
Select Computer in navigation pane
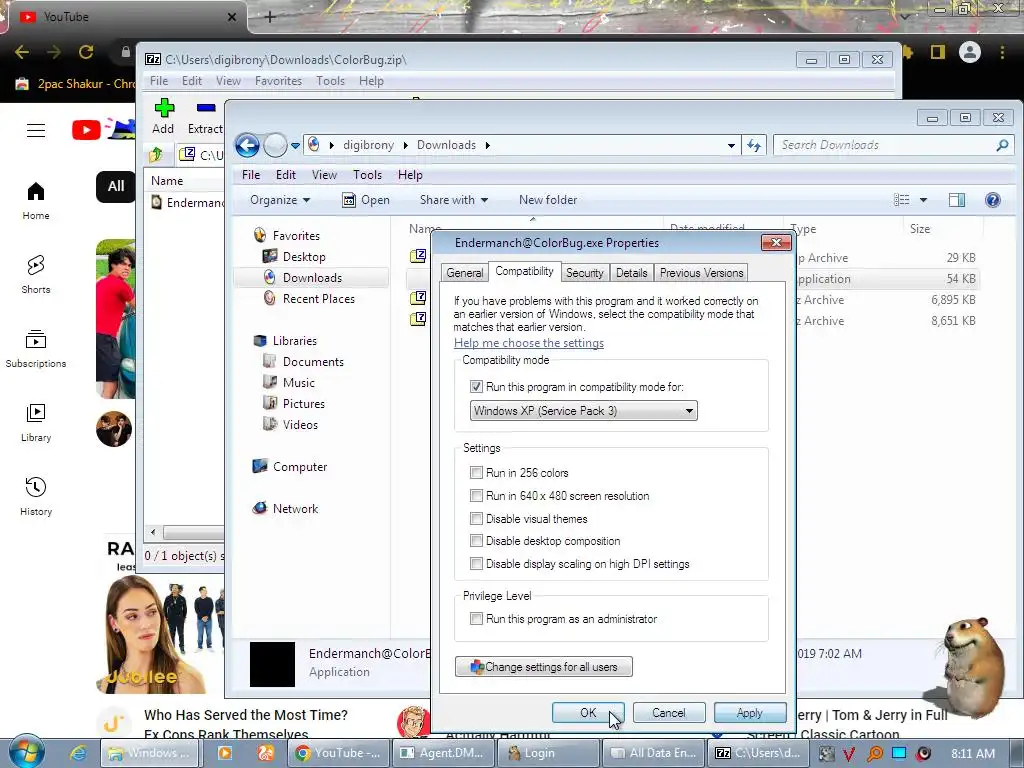[300, 467]
